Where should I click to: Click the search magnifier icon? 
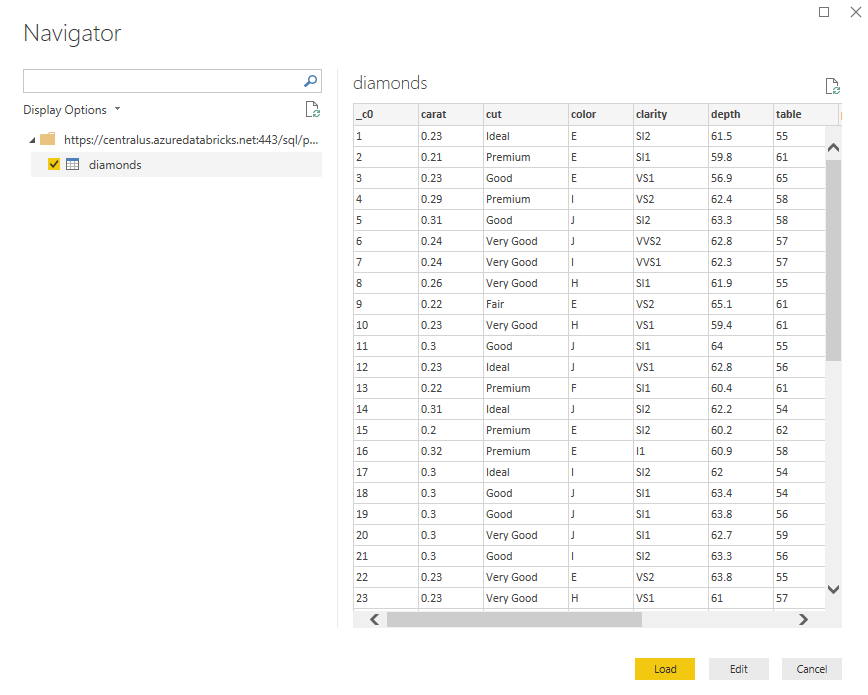click(311, 81)
